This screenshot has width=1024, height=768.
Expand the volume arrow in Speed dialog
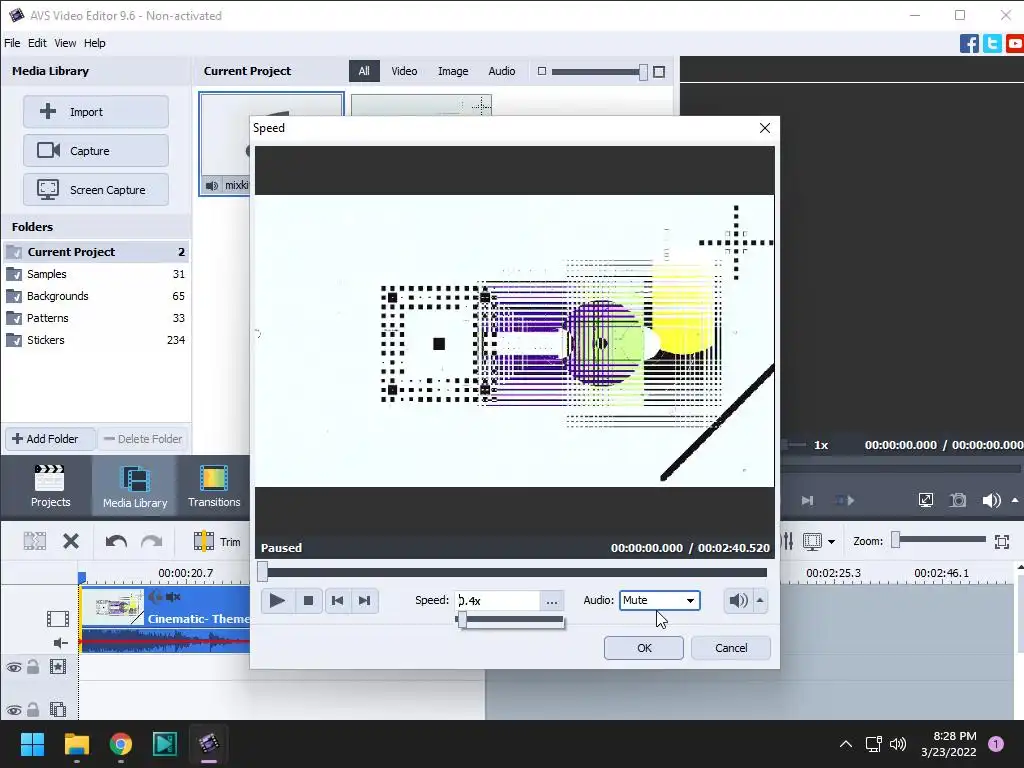click(760, 600)
